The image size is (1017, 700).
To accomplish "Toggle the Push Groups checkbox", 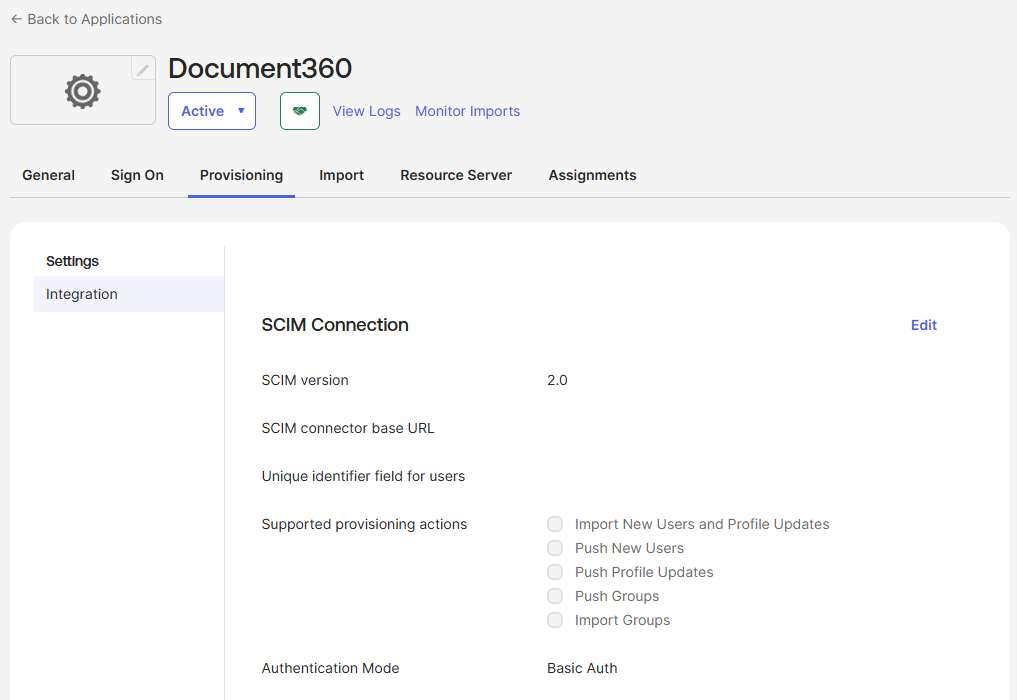I will (x=555, y=596).
